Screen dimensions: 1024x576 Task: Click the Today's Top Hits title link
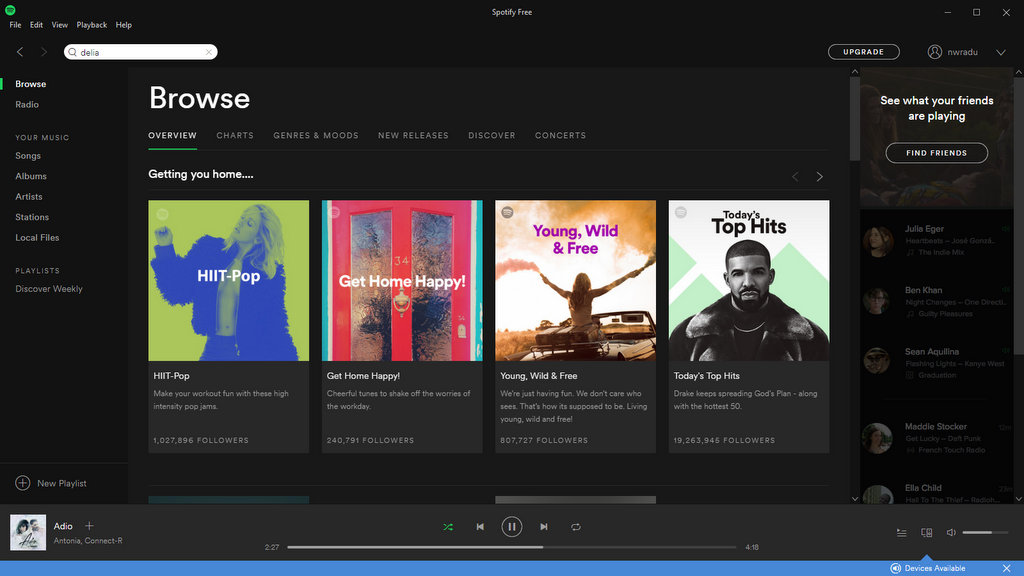tap(707, 376)
